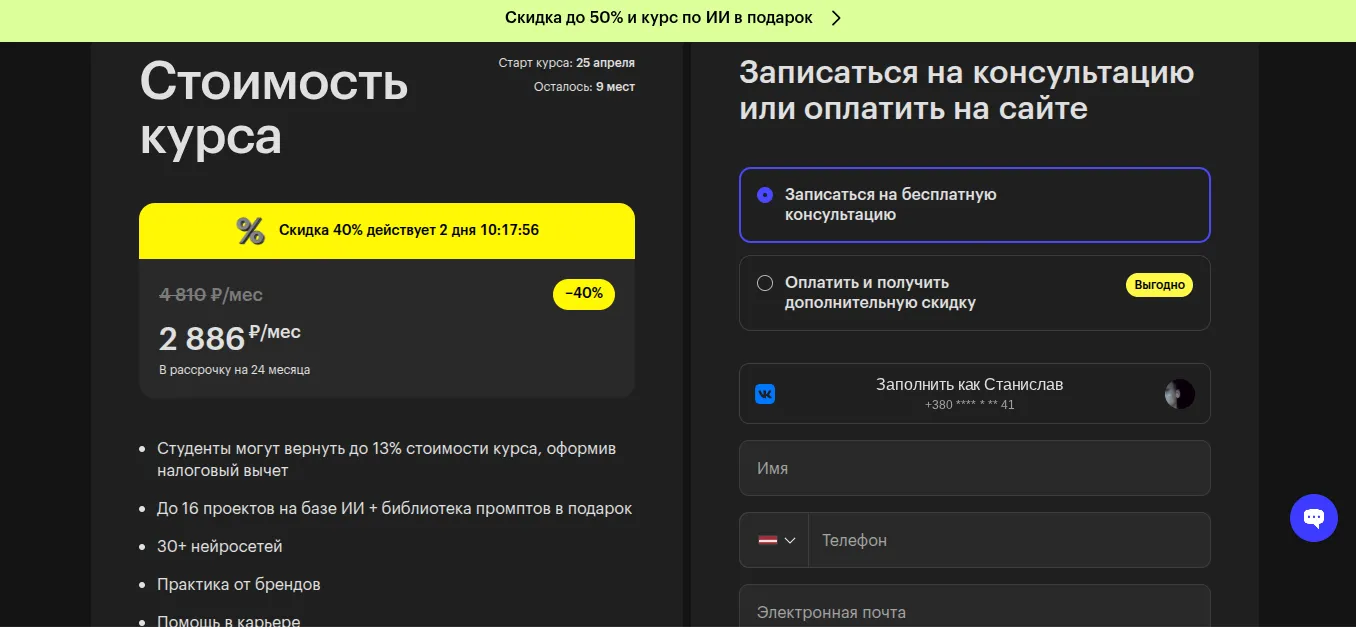Image resolution: width=1356 pixels, height=627 pixels.
Task: Click Stanislav's profile avatar
Action: (1180, 394)
